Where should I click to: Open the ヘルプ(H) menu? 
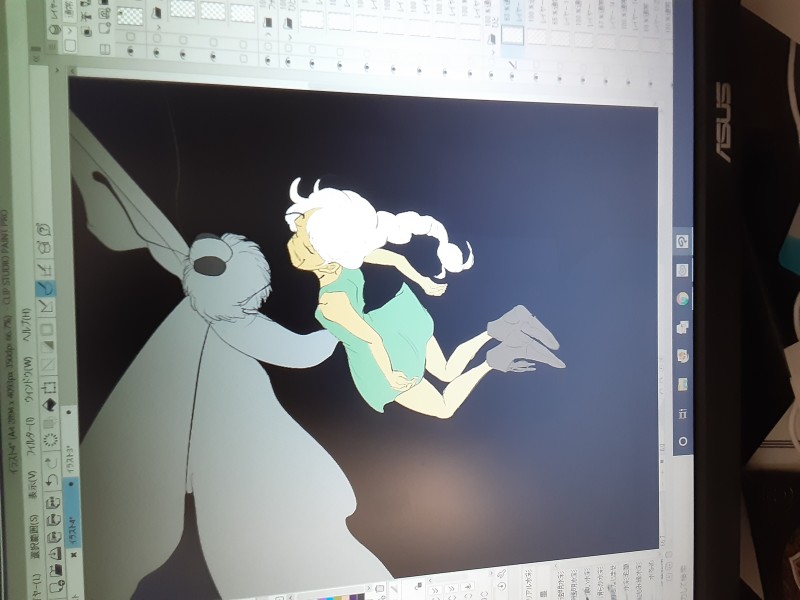(27, 325)
